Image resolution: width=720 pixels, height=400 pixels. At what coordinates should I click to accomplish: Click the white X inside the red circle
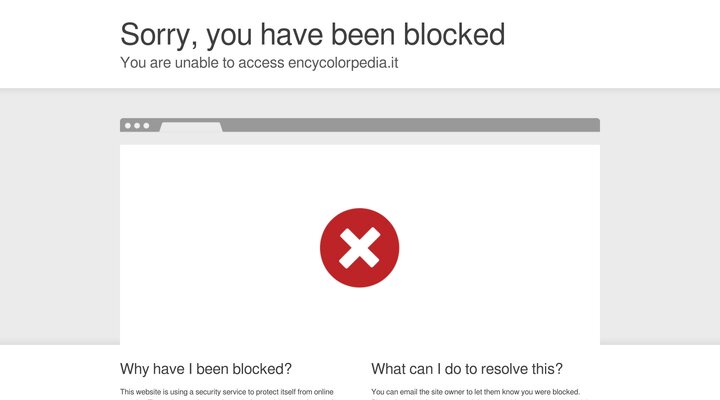[359, 247]
